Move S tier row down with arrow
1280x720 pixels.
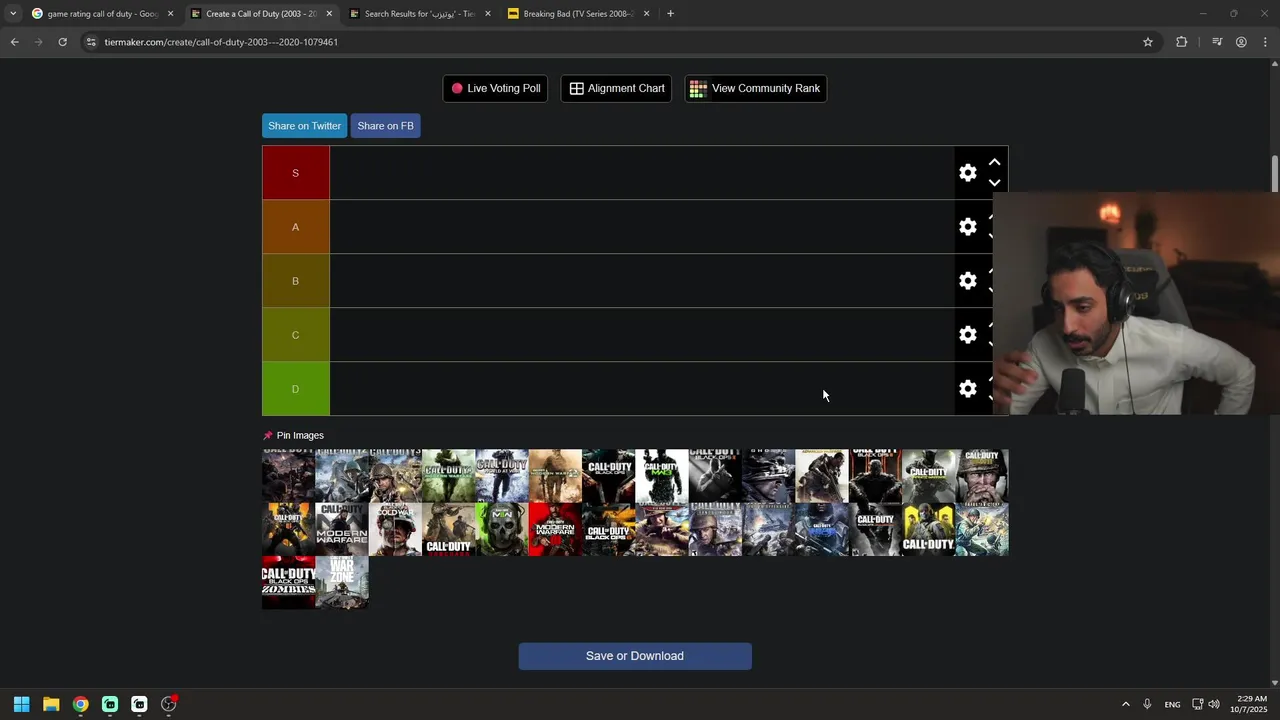(994, 183)
